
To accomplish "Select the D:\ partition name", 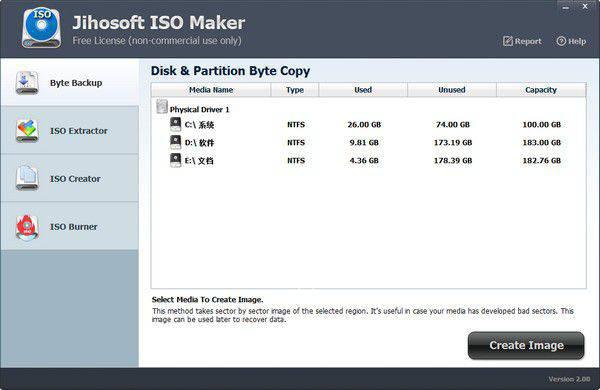I will click(199, 143).
